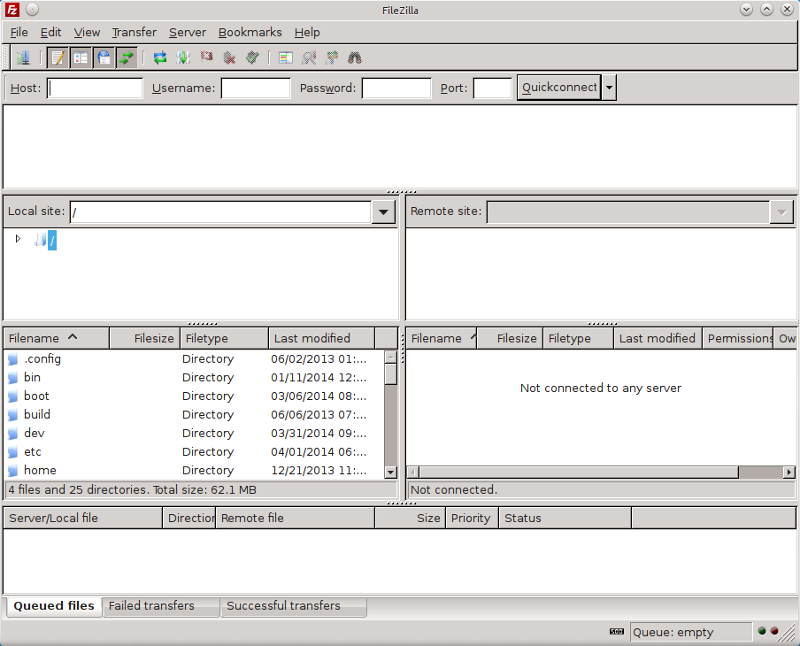This screenshot has width=800, height=646.
Task: Open the File menu
Action: pos(19,32)
